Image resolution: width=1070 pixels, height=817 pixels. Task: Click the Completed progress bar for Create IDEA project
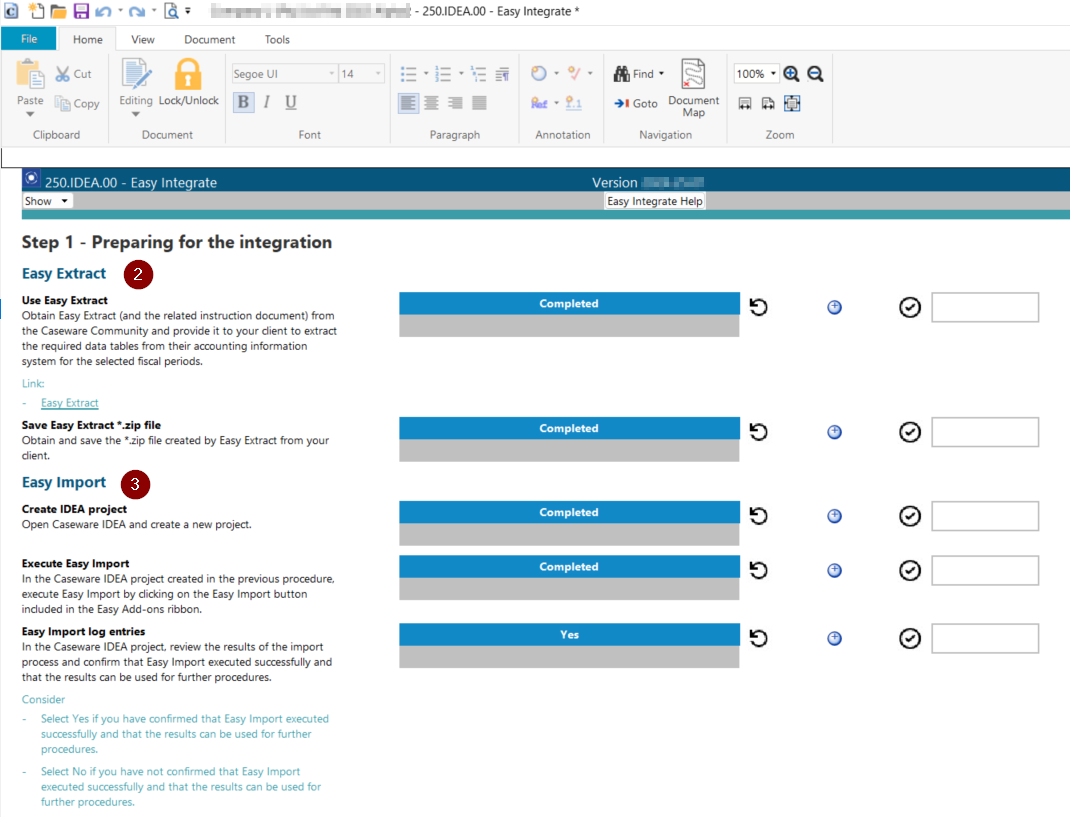[x=569, y=512]
